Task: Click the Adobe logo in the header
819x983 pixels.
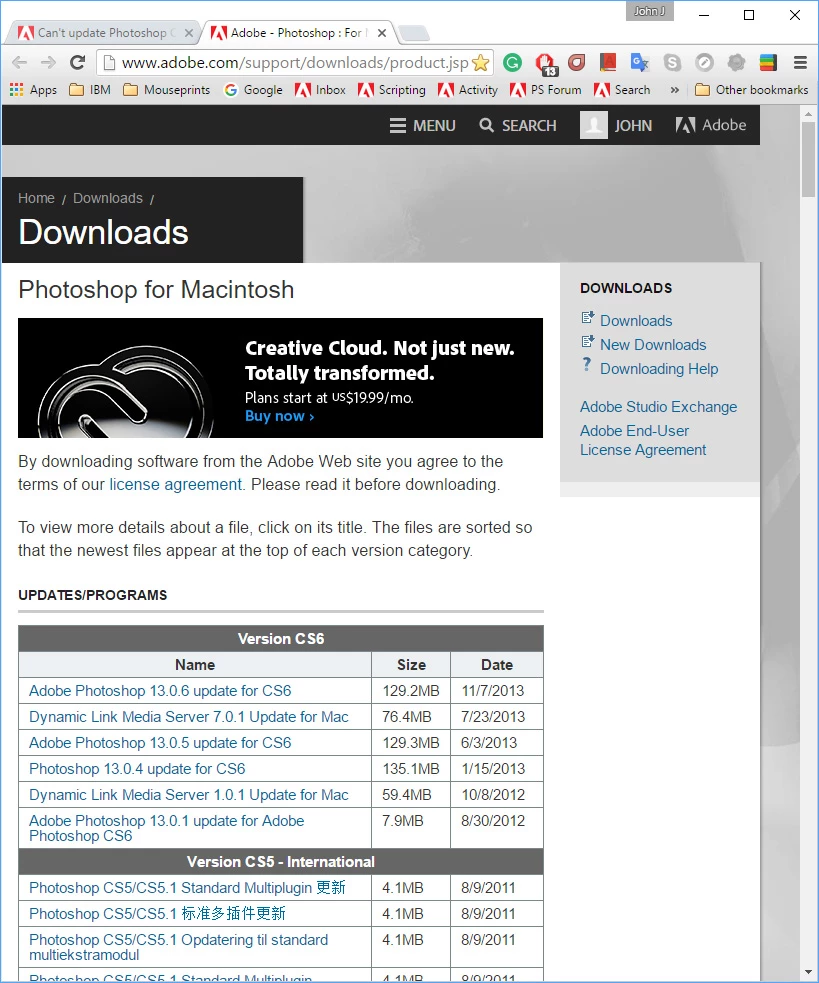Action: coord(711,125)
